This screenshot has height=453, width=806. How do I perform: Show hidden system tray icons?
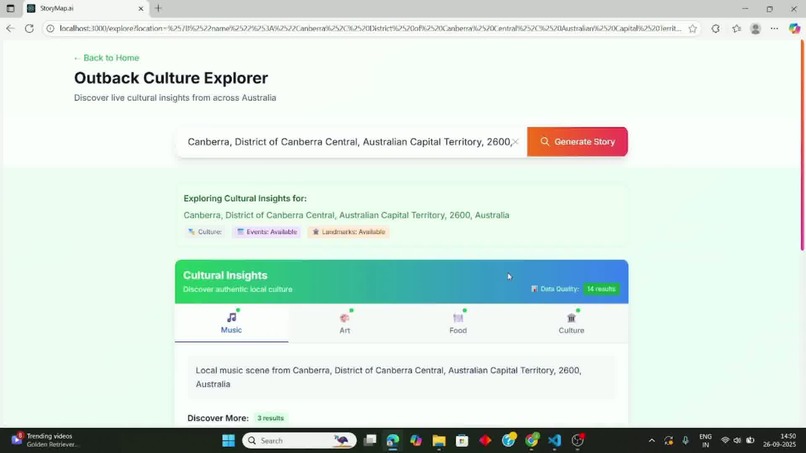tap(651, 441)
